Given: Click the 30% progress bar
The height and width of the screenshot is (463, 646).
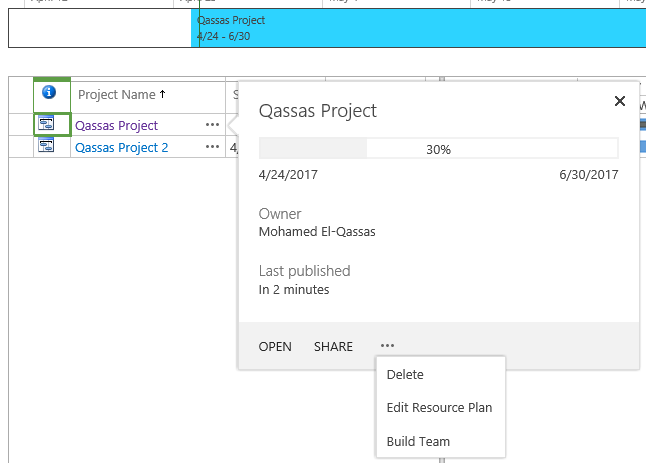Looking at the screenshot, I should [x=438, y=149].
